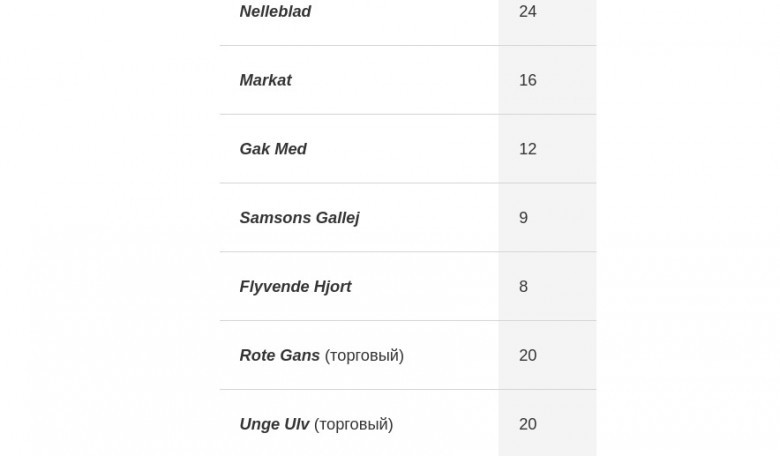Click the Markat ship name

coord(265,80)
